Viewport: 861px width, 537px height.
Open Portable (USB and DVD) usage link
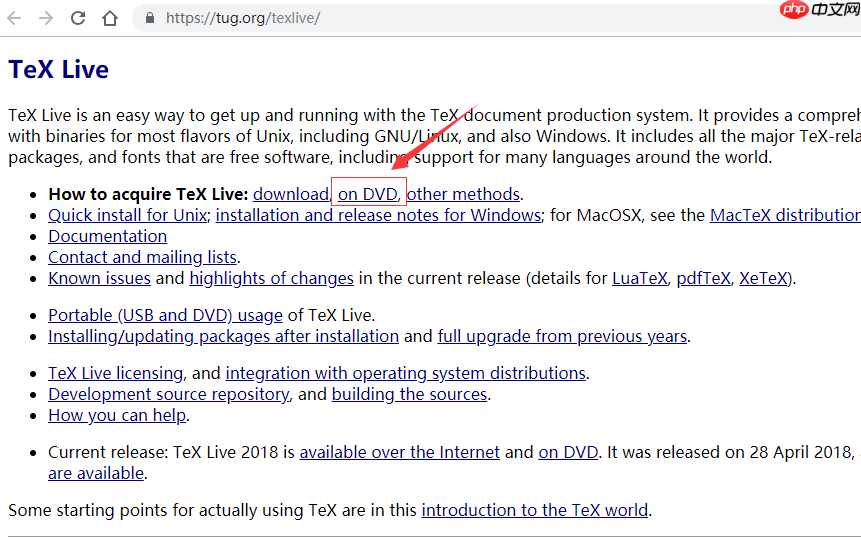coord(165,316)
